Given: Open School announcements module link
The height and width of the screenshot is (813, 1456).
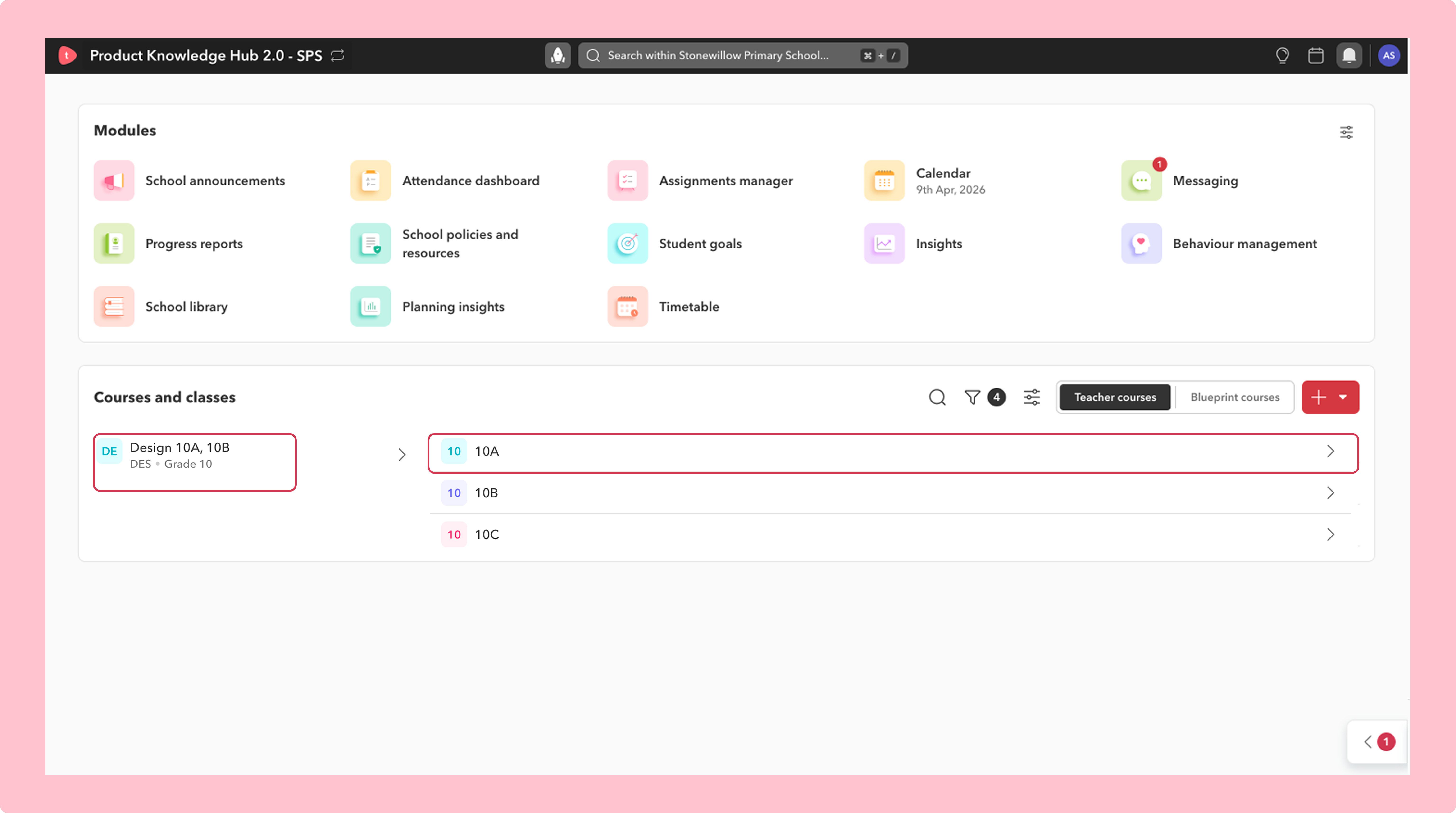Looking at the screenshot, I should [215, 181].
